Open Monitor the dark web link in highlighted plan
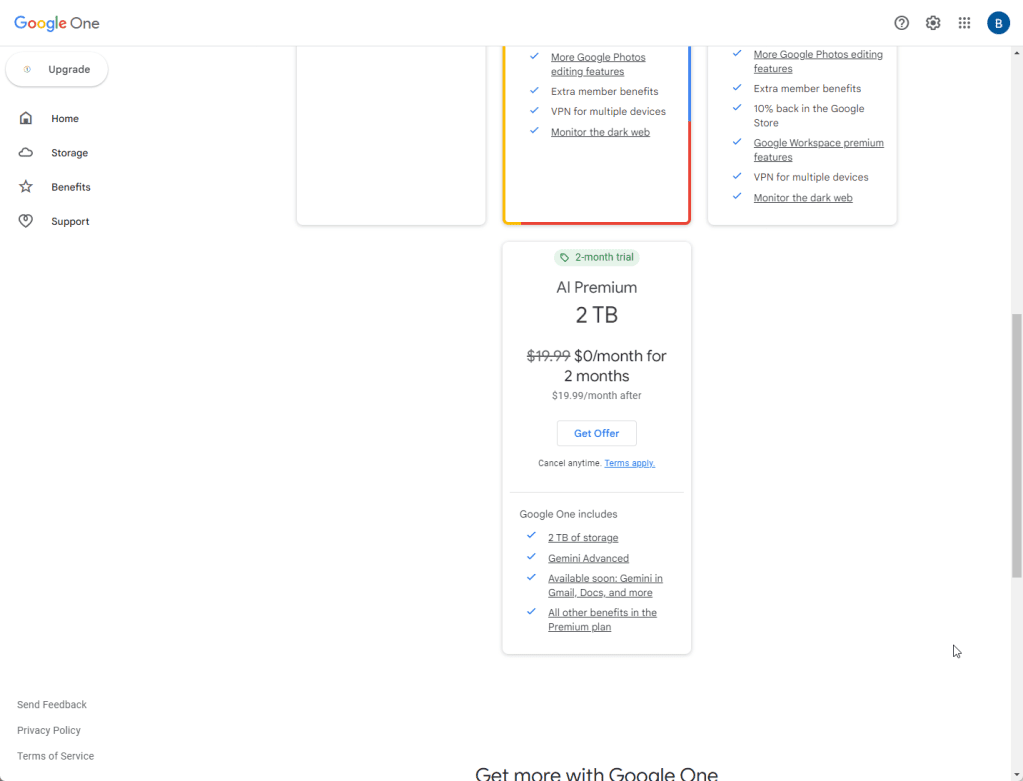1023x781 pixels. click(x=600, y=132)
